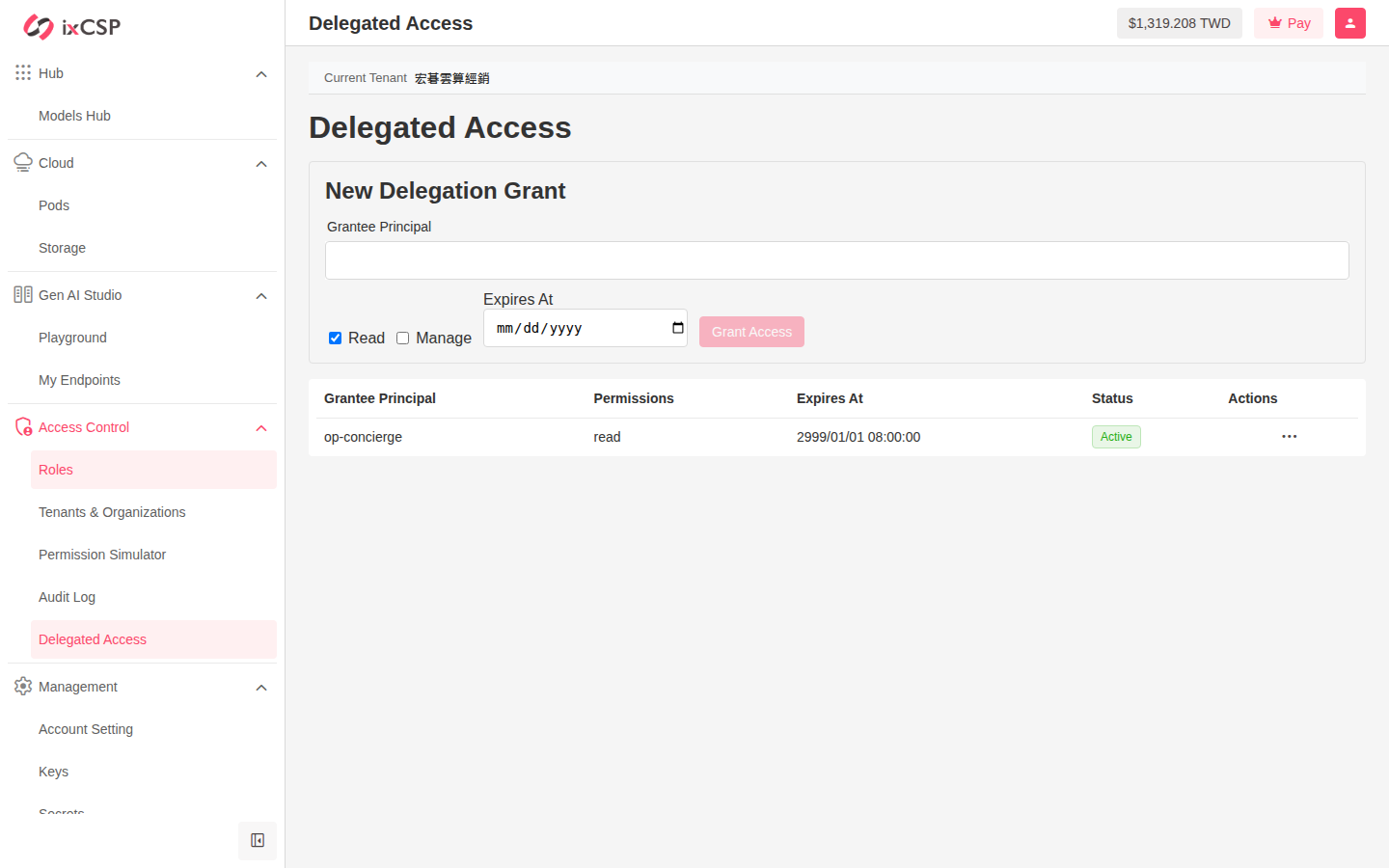Open the user profile icon button
This screenshot has height=868, width=1389.
tap(1350, 23)
